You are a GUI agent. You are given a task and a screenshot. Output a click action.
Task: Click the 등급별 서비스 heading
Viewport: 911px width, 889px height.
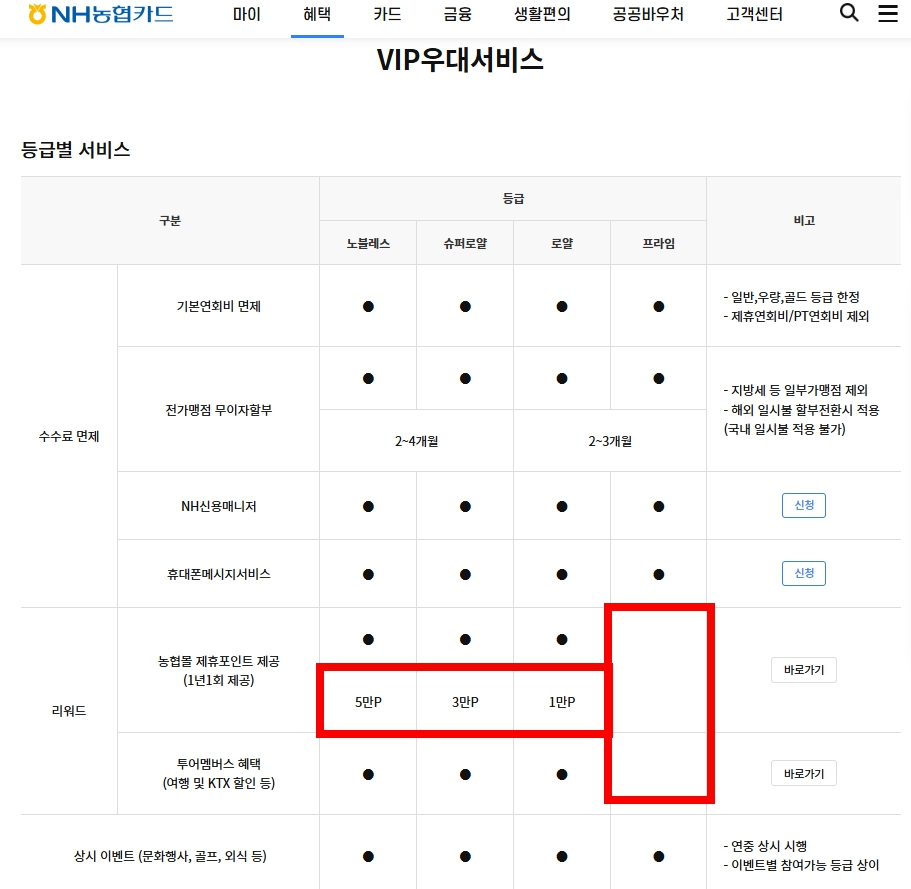(76, 150)
